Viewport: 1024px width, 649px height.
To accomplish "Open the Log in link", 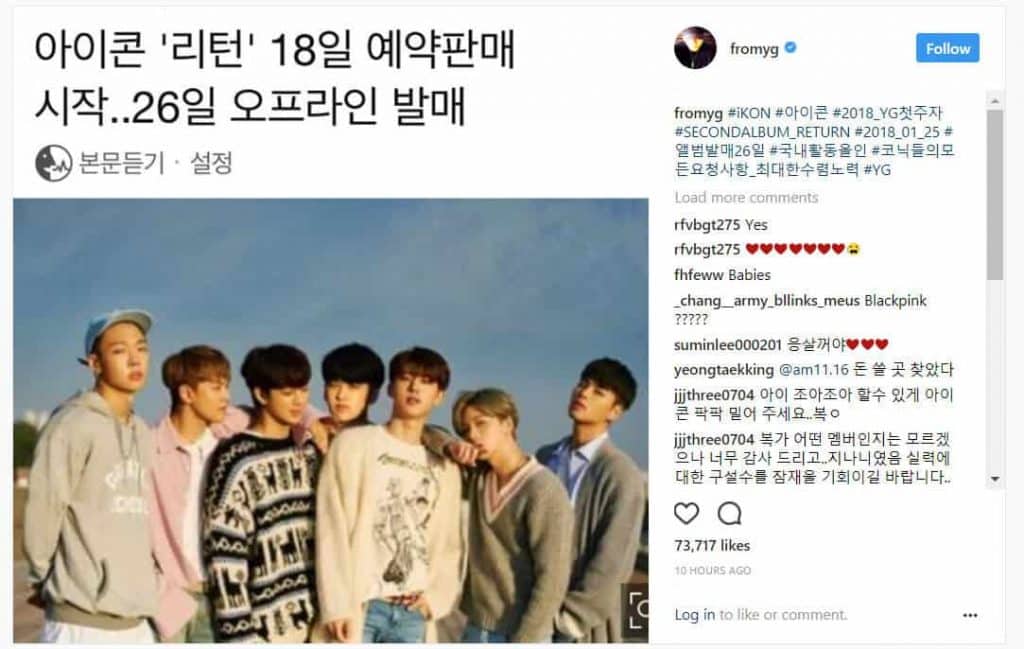I will pyautogui.click(x=694, y=614).
